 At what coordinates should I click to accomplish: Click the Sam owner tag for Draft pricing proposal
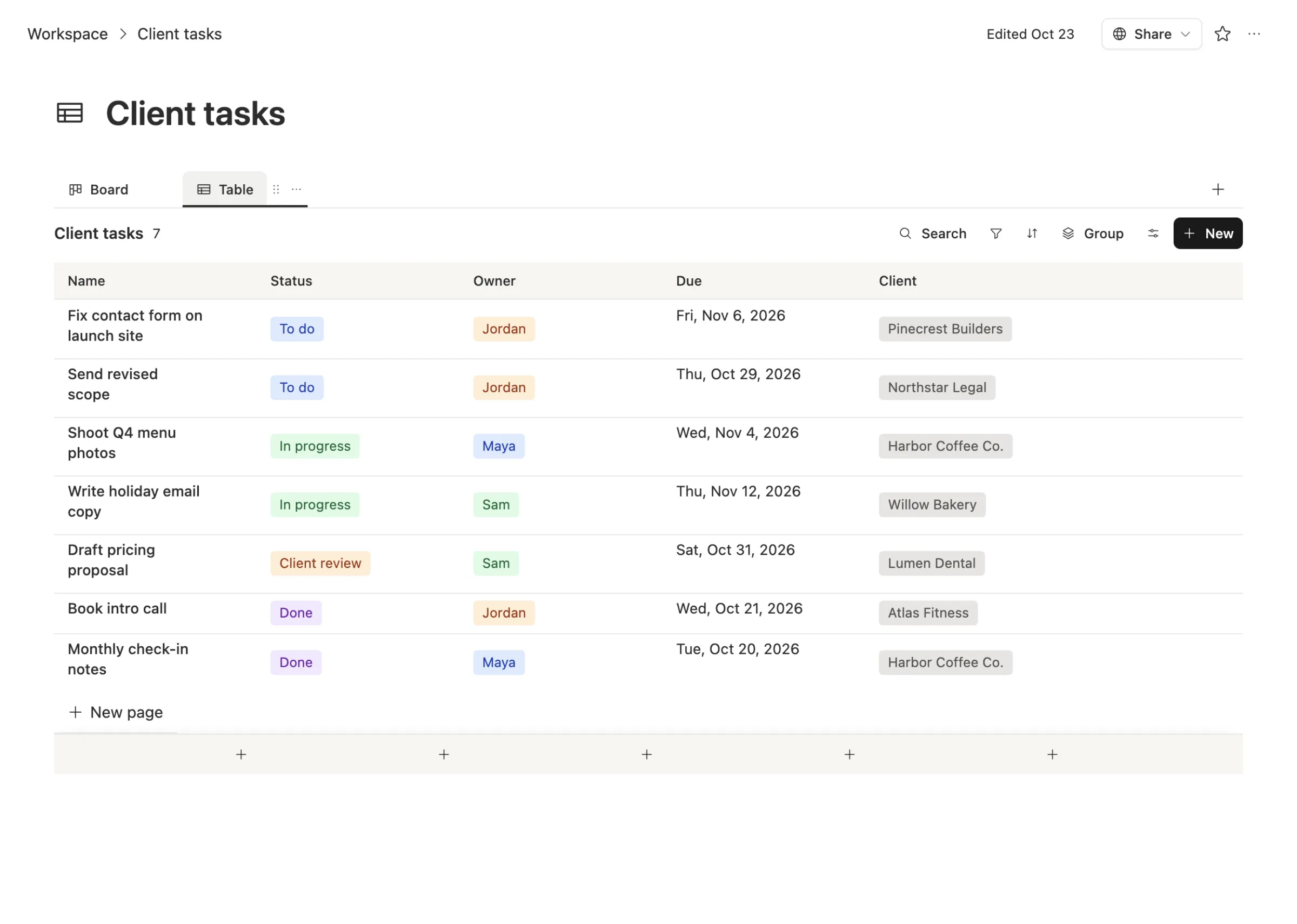coord(496,564)
